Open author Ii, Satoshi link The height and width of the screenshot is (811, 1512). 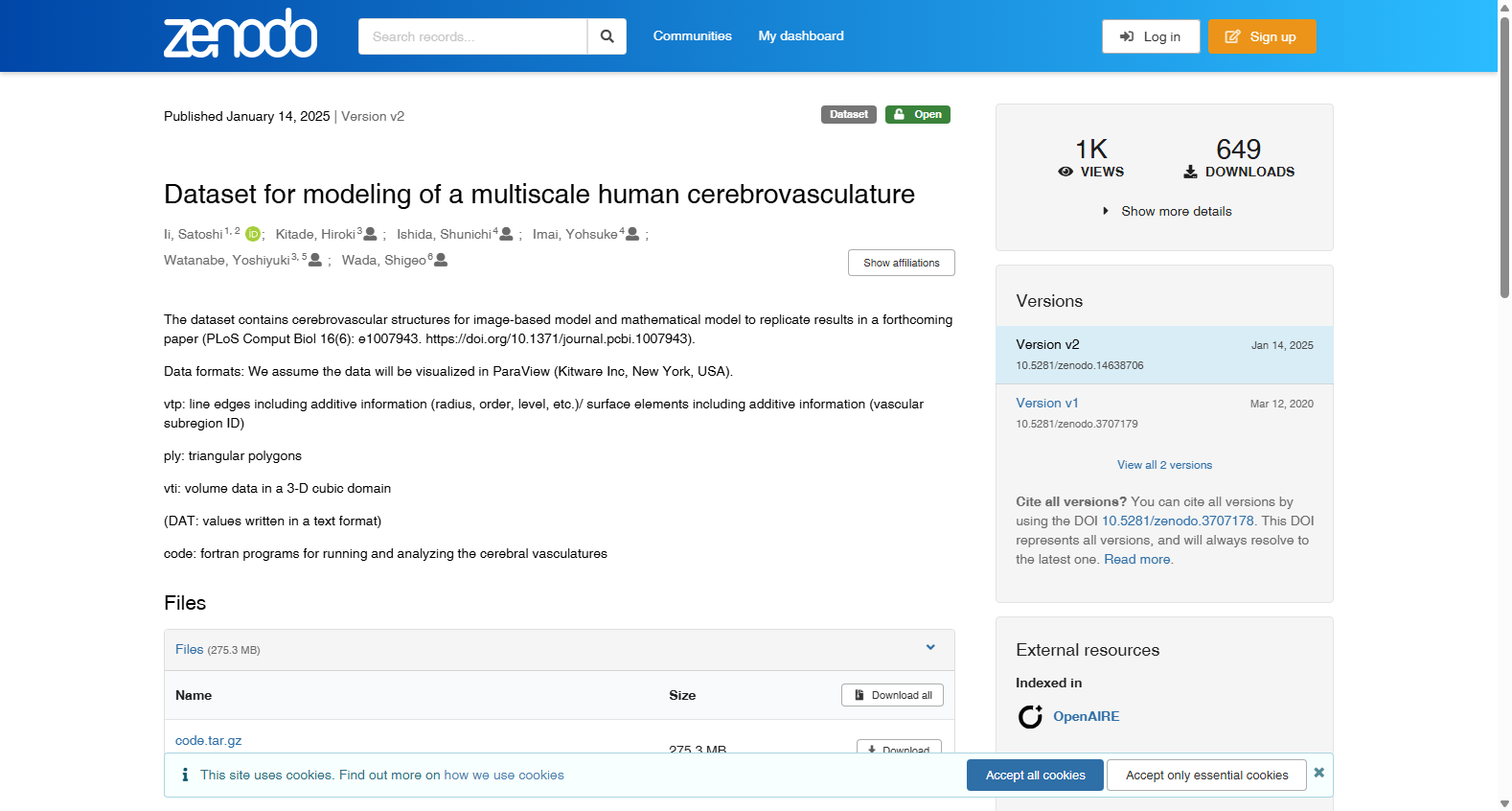tap(193, 234)
